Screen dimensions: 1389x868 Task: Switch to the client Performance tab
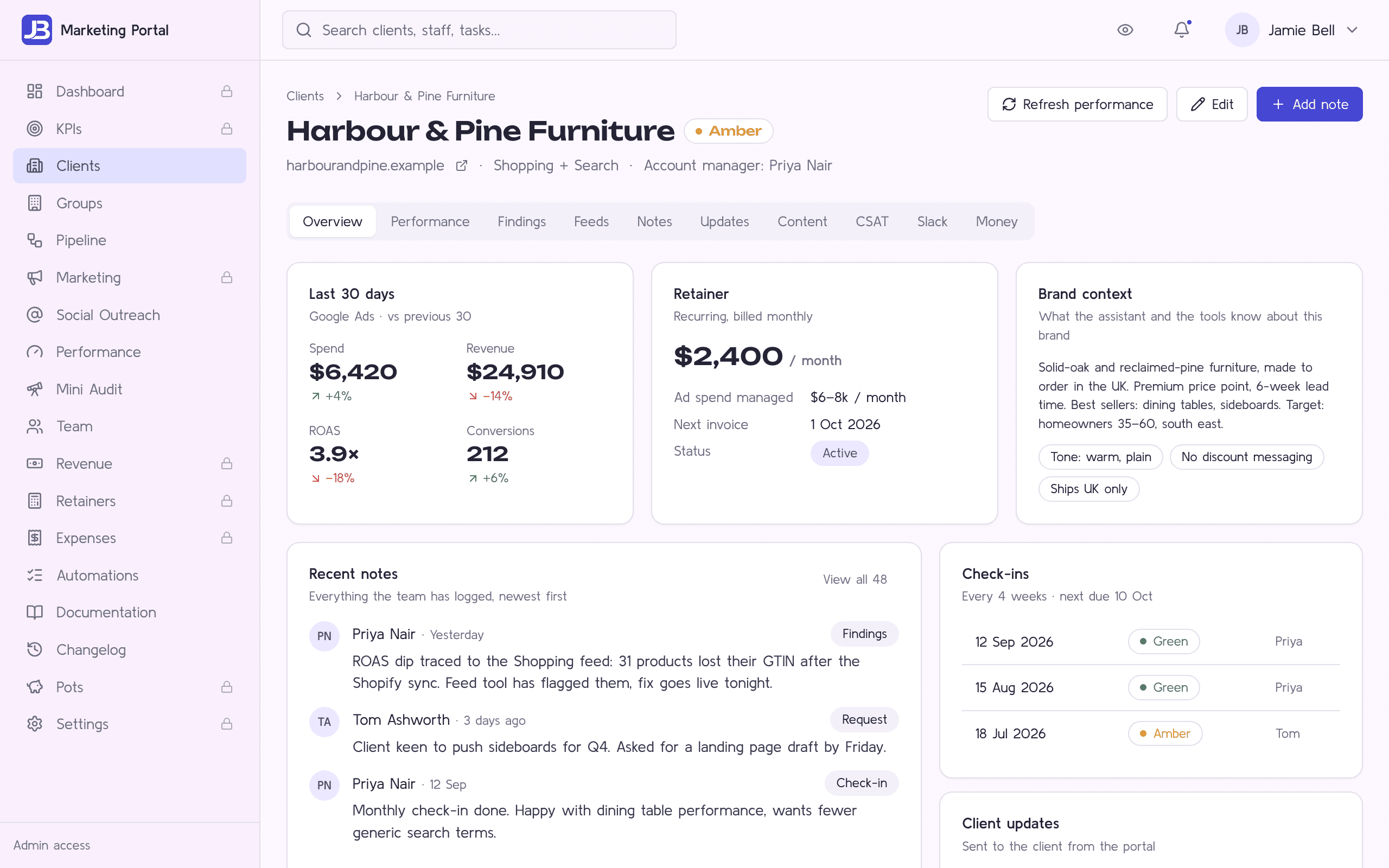[x=430, y=221]
